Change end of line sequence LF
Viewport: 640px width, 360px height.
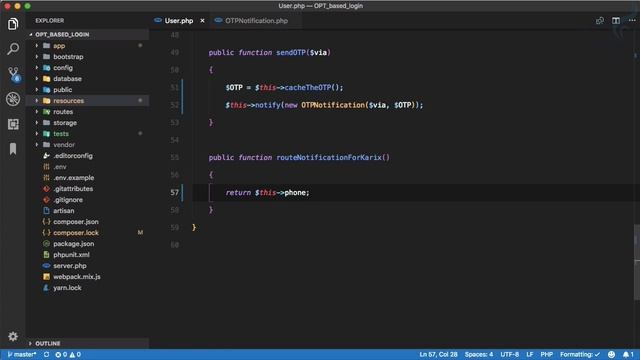point(529,354)
